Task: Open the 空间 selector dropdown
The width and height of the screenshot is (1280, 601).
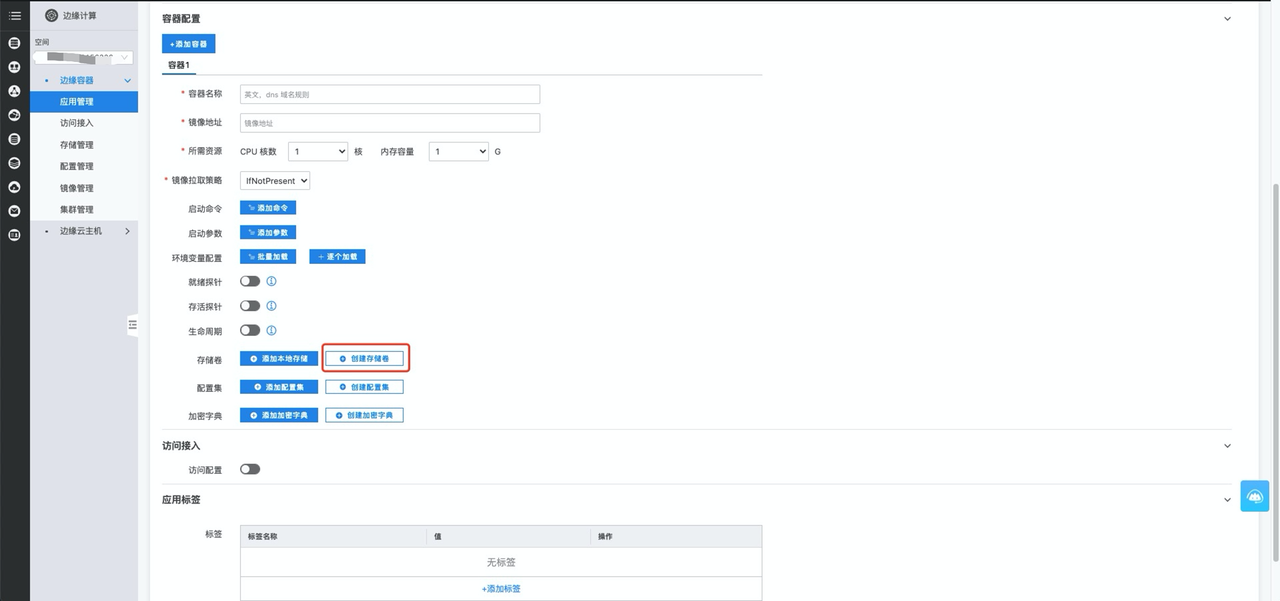Action: pos(84,58)
